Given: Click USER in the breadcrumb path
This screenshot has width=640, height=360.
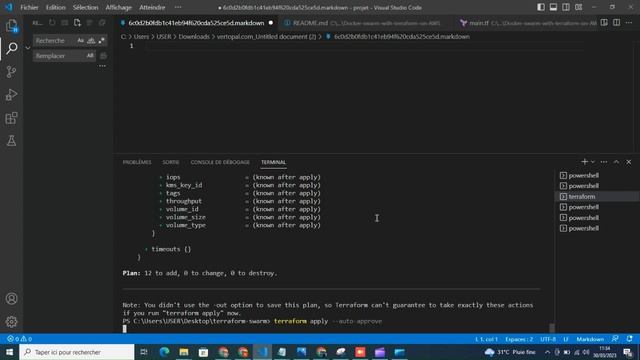Looking at the screenshot, I should pyautogui.click(x=164, y=37).
